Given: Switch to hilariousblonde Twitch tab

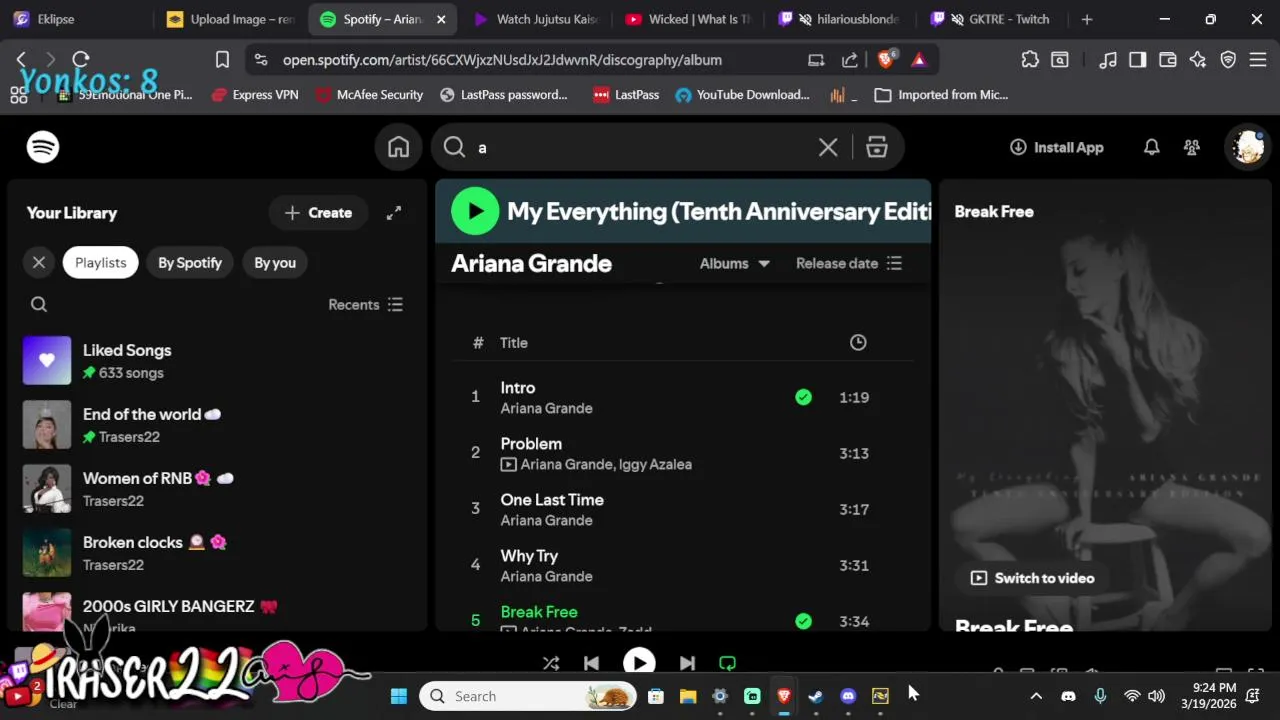Looking at the screenshot, I should pyautogui.click(x=840, y=19).
